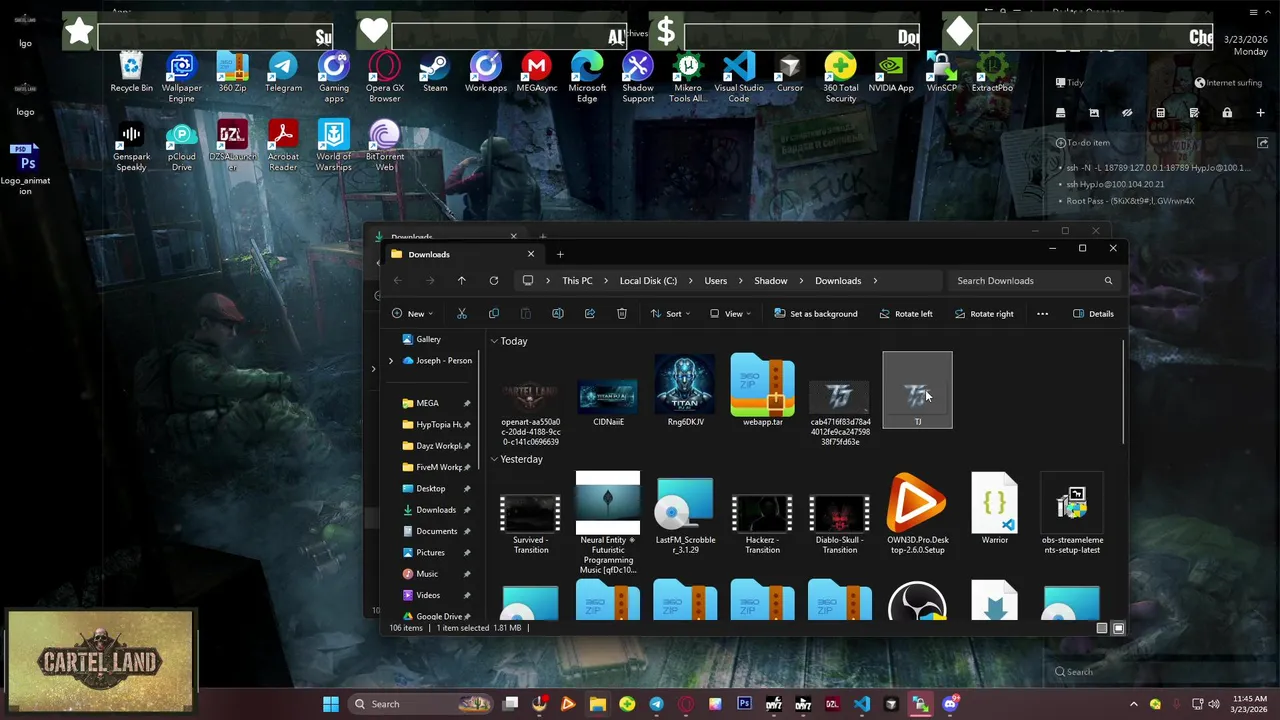Screen dimensions: 1280x720
Task: Select the MEGAsync desktop shortcut
Action: [x=536, y=73]
